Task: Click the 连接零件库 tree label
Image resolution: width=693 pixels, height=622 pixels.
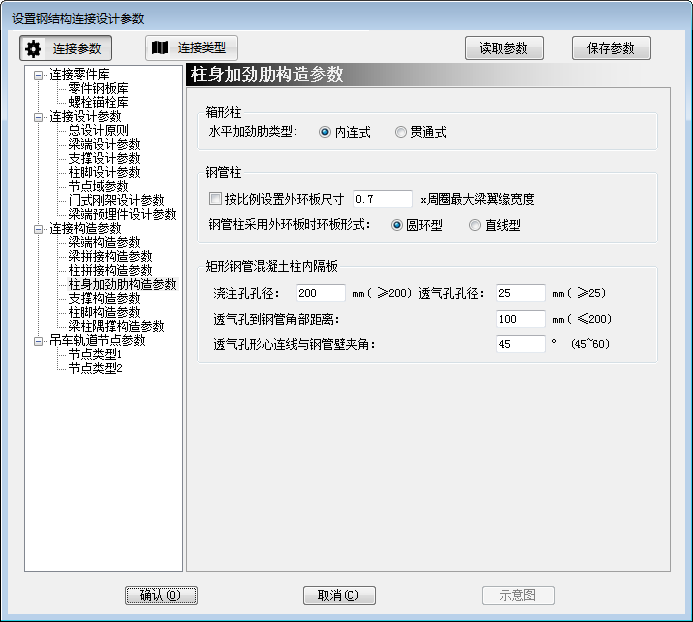Action: 79,74
